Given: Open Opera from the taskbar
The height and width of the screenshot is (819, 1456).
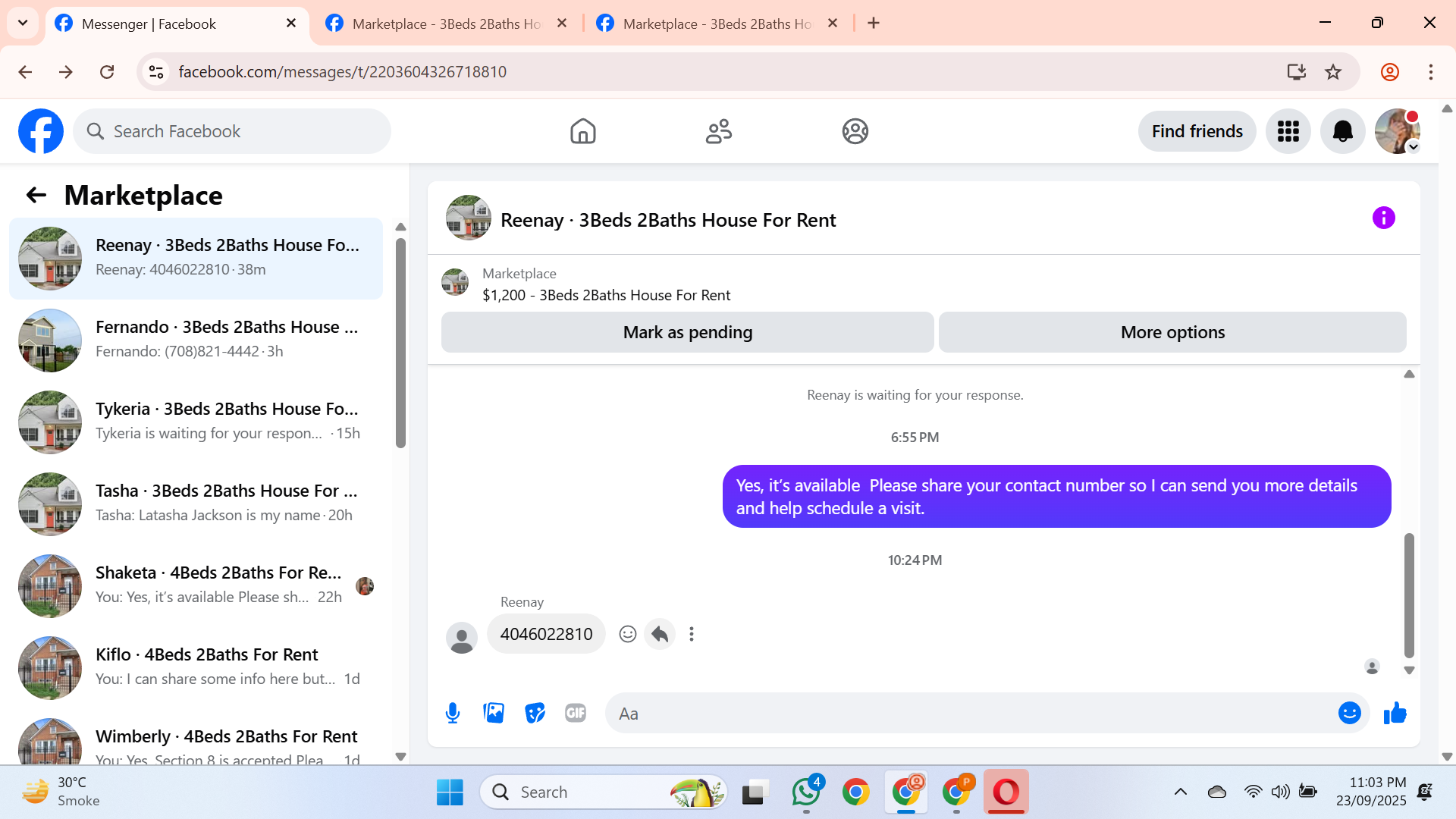Looking at the screenshot, I should click(1006, 792).
